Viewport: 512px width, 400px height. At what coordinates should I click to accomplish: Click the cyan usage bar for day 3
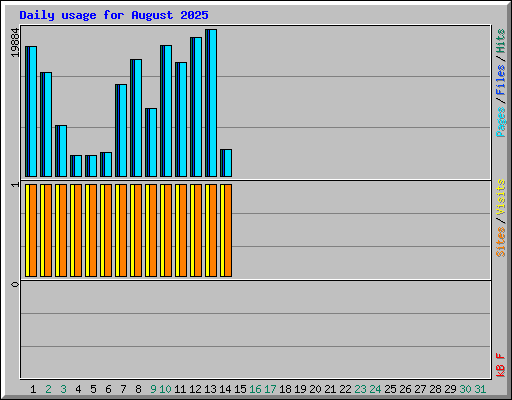tap(63, 151)
